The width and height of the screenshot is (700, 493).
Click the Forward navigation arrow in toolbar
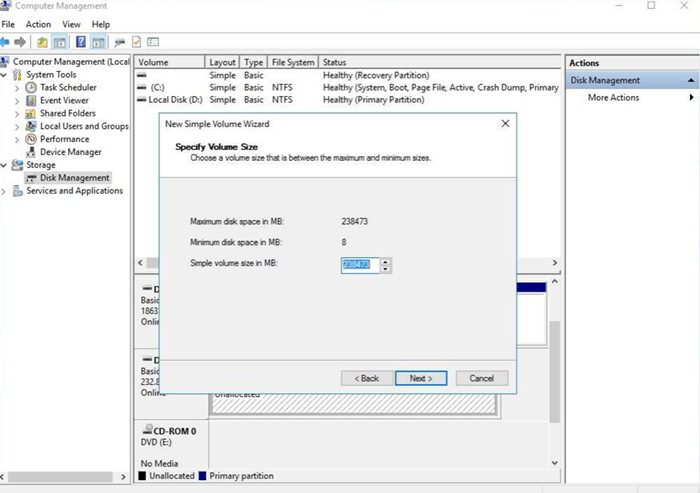point(20,42)
